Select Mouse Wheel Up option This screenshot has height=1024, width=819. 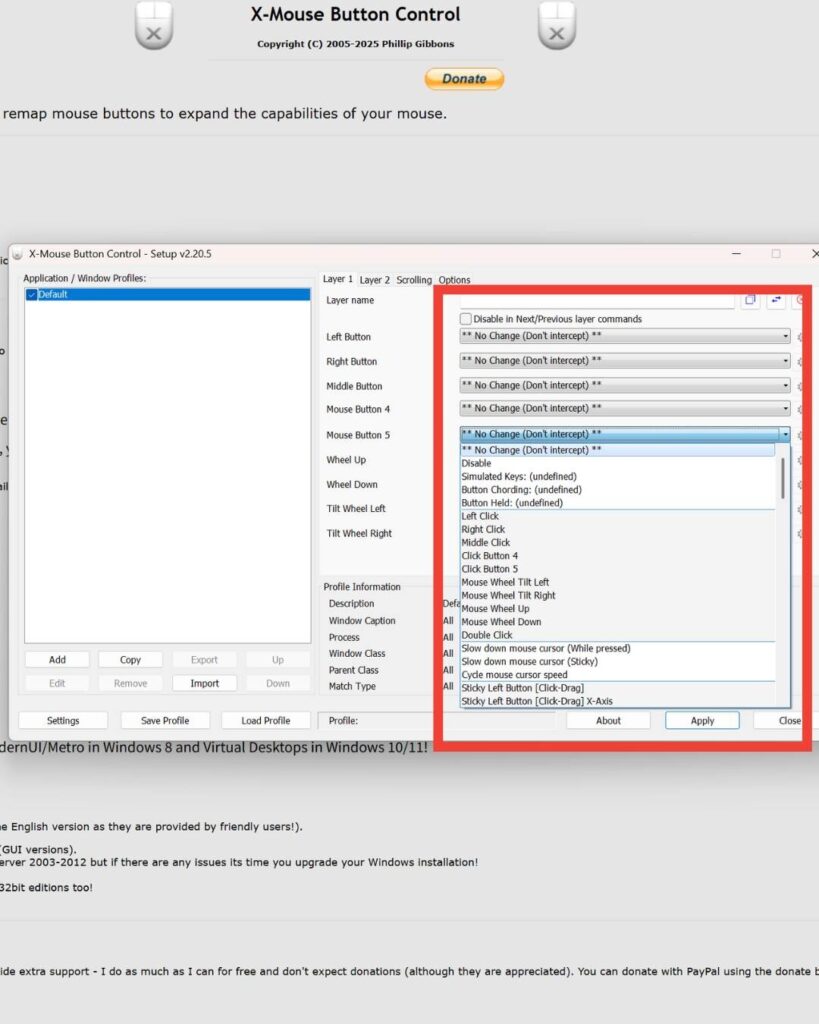[617, 609]
